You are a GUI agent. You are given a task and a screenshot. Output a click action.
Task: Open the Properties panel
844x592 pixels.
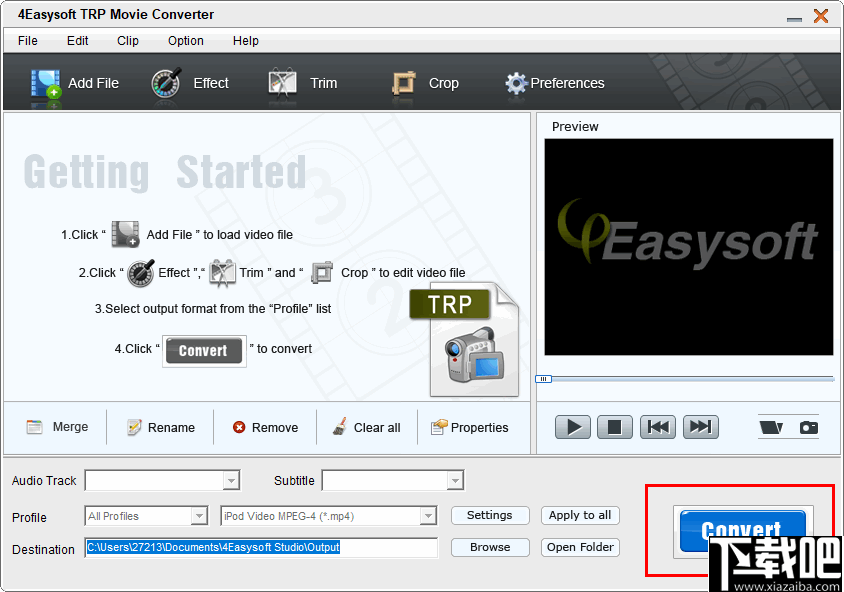tap(436, 427)
